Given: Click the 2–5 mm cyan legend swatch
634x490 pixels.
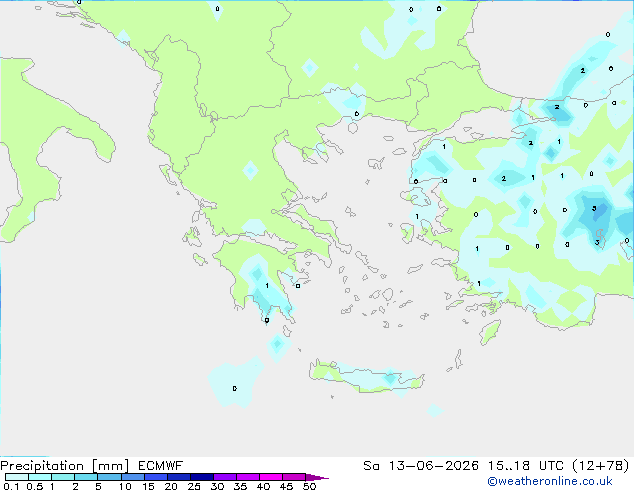Looking at the screenshot, I should (x=86, y=477).
